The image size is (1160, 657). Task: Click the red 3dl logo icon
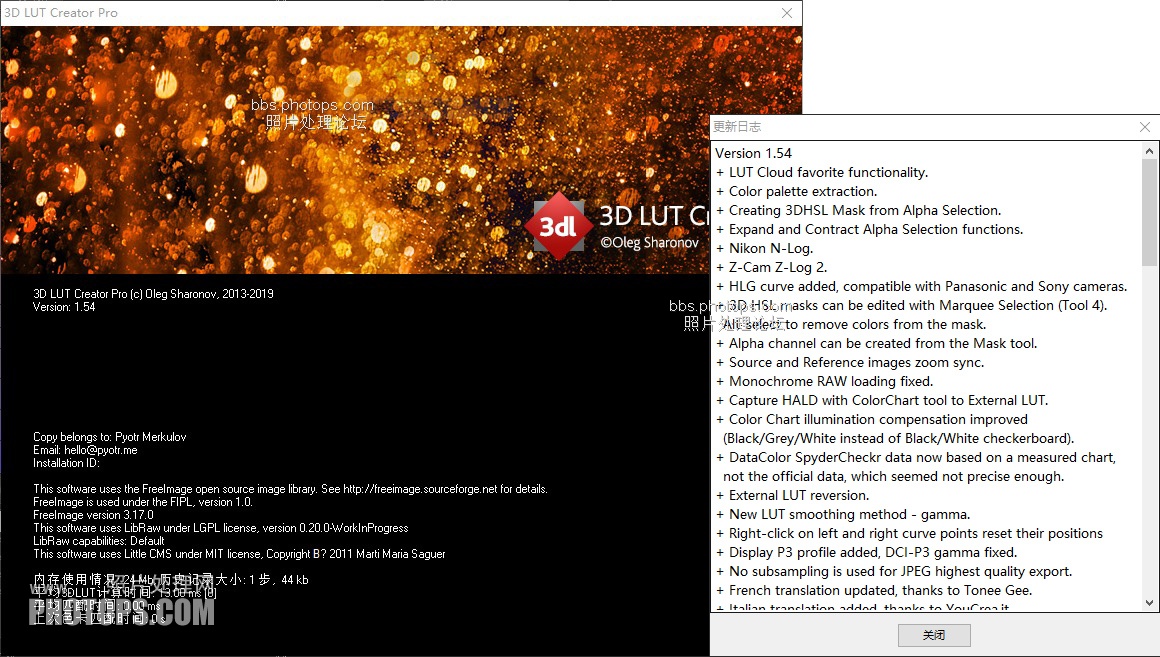coord(558,226)
